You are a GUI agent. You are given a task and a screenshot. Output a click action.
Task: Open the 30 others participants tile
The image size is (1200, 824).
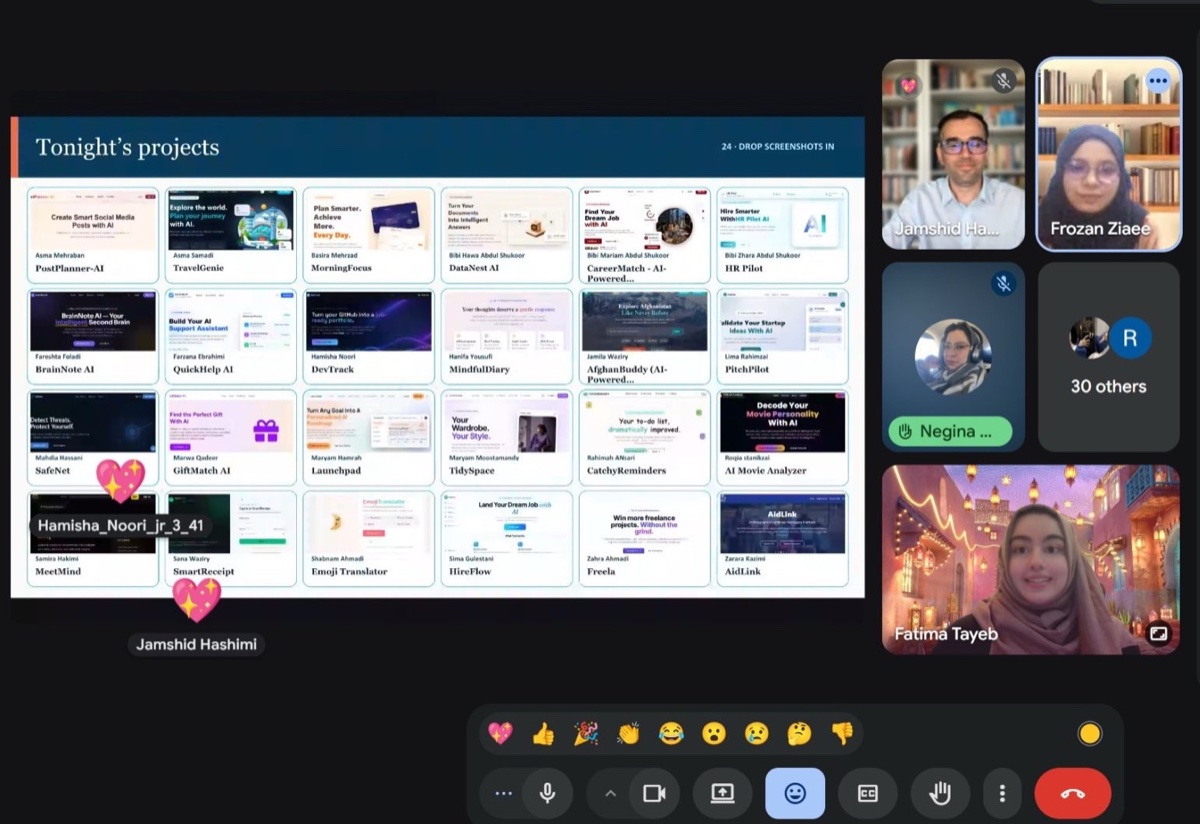[x=1109, y=357]
